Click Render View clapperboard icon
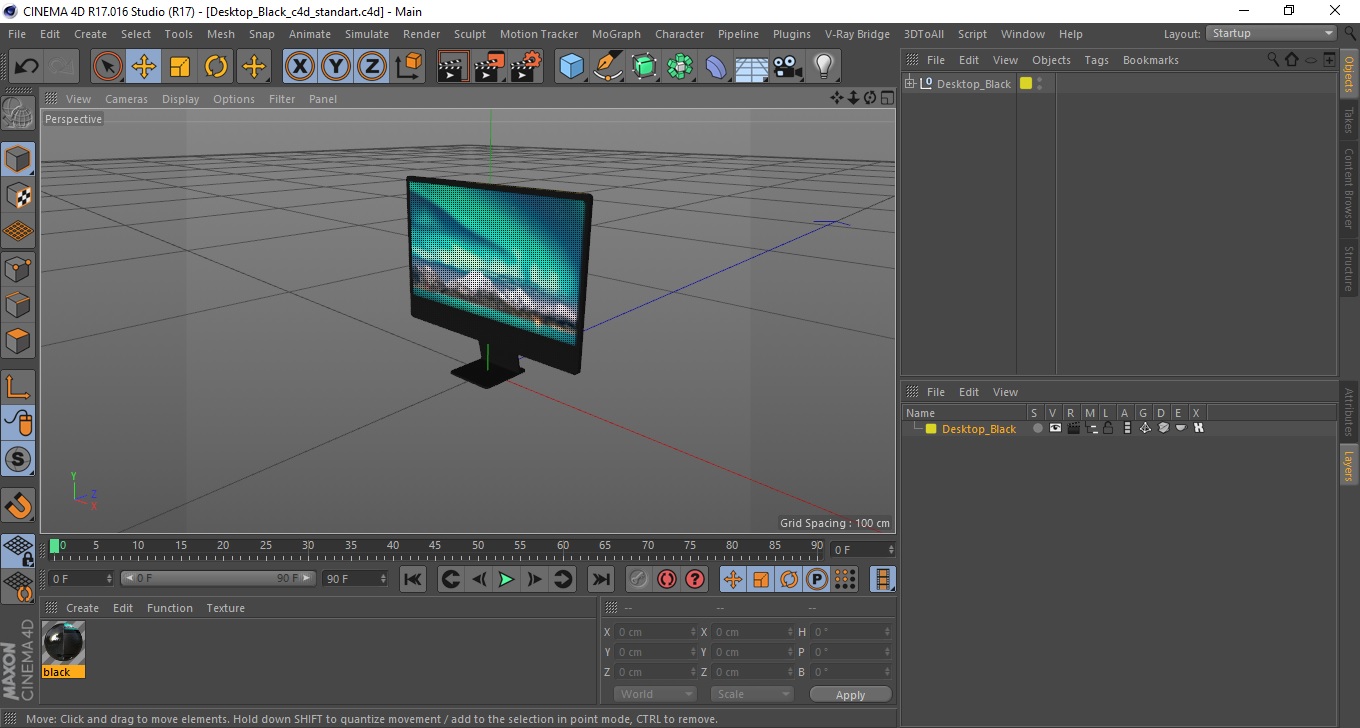Viewport: 1360px width, 728px height. pyautogui.click(x=453, y=67)
